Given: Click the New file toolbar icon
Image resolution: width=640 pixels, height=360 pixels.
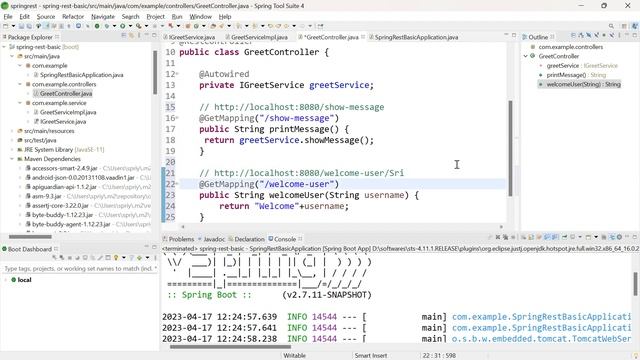Looking at the screenshot, I should coord(6,26).
